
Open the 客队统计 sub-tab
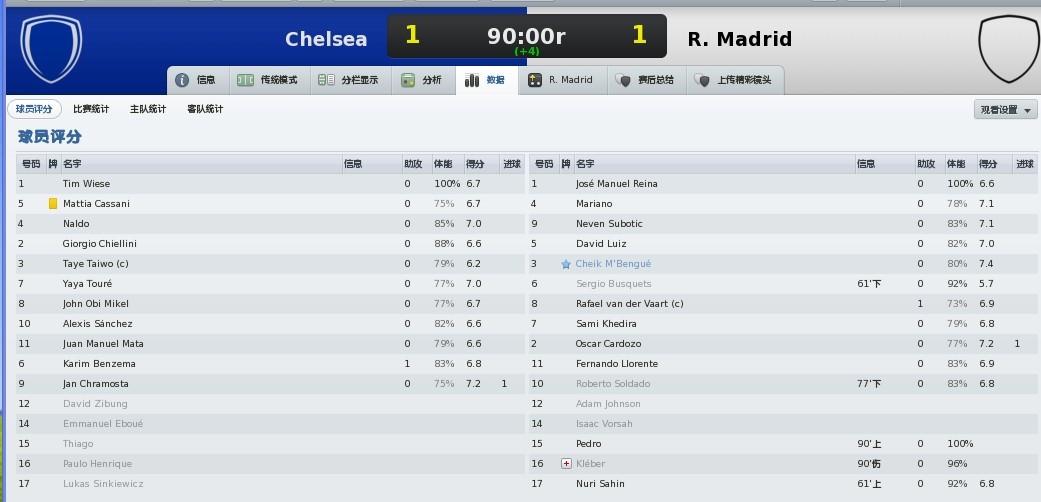pos(204,109)
